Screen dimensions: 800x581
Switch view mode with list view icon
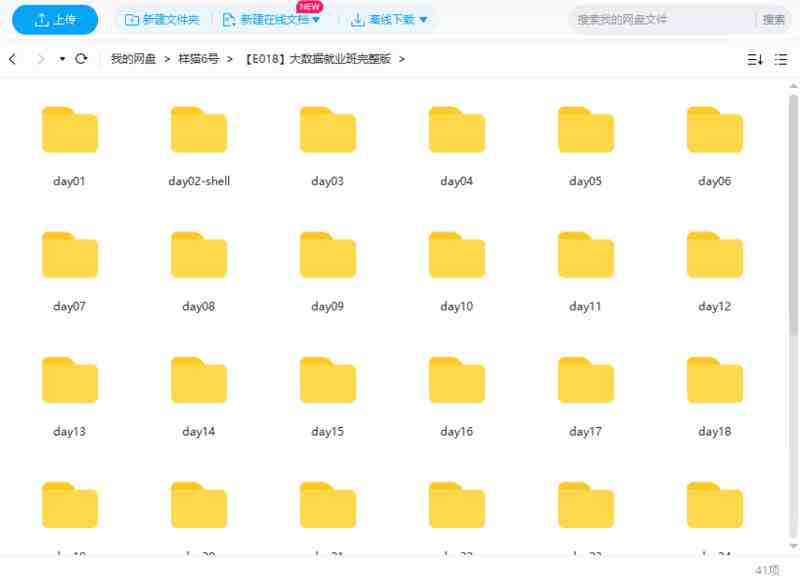click(781, 59)
